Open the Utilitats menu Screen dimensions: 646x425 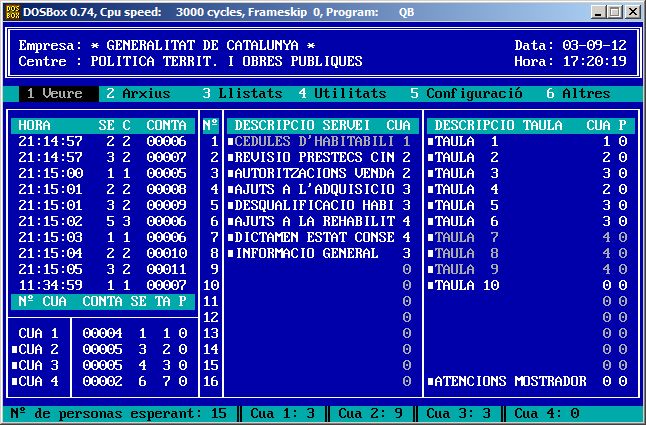341,93
